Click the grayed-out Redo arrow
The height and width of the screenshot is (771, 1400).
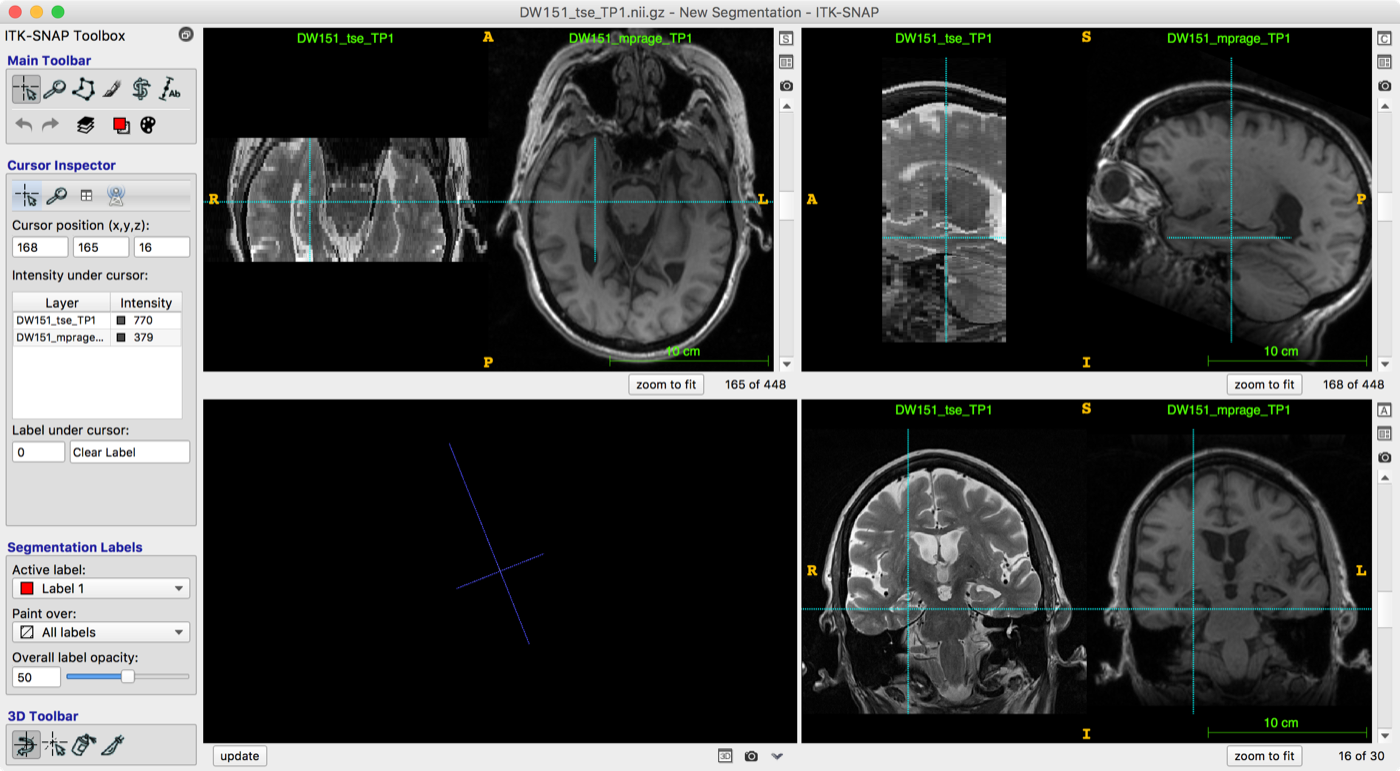coord(50,125)
